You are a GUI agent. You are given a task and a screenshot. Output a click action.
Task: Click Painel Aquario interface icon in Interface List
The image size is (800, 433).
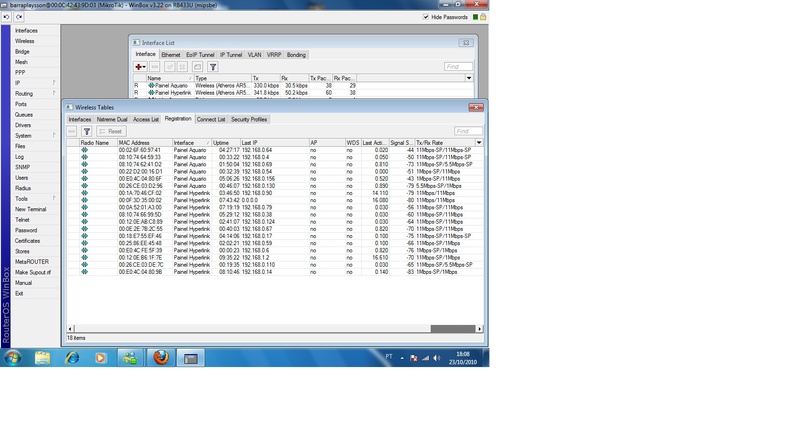(x=151, y=86)
